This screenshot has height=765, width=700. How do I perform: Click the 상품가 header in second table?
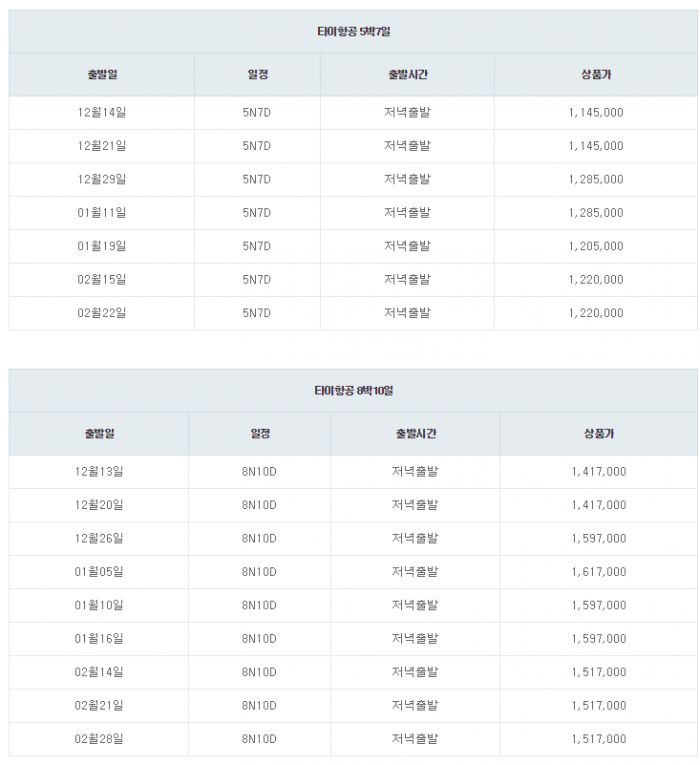pyautogui.click(x=599, y=434)
